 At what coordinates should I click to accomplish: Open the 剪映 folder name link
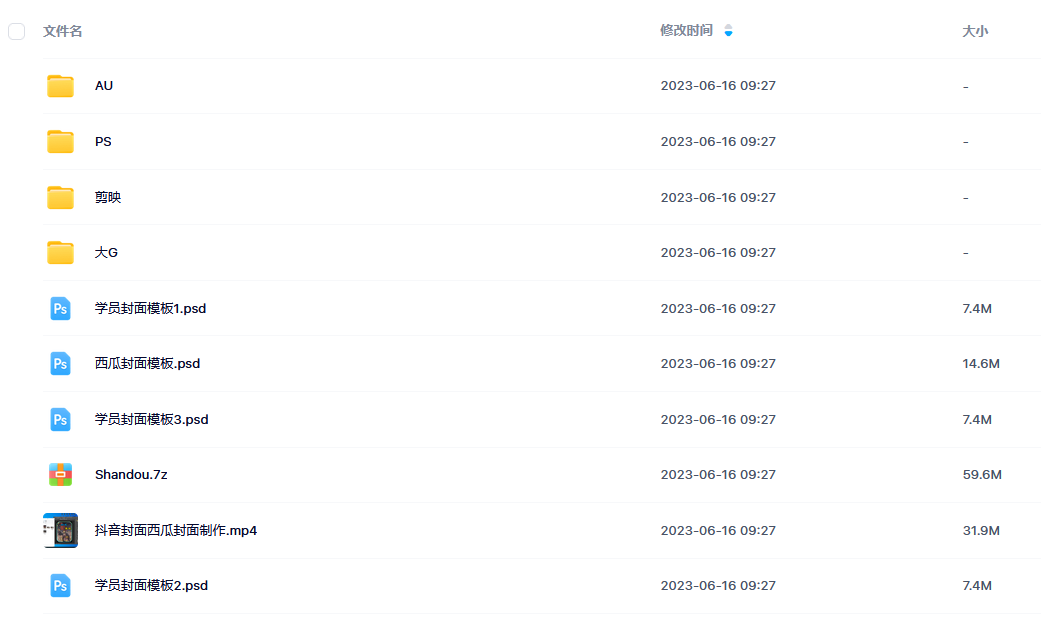pyautogui.click(x=108, y=198)
